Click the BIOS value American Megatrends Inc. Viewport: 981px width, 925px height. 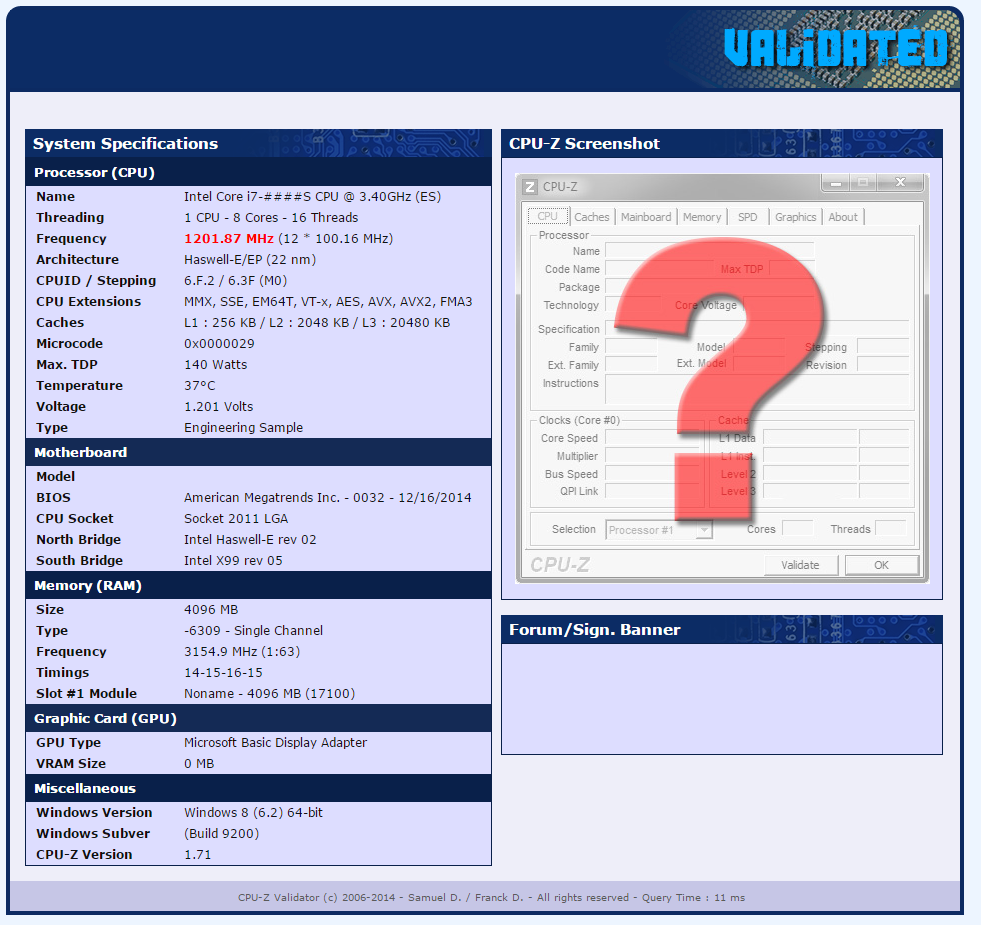pos(327,498)
